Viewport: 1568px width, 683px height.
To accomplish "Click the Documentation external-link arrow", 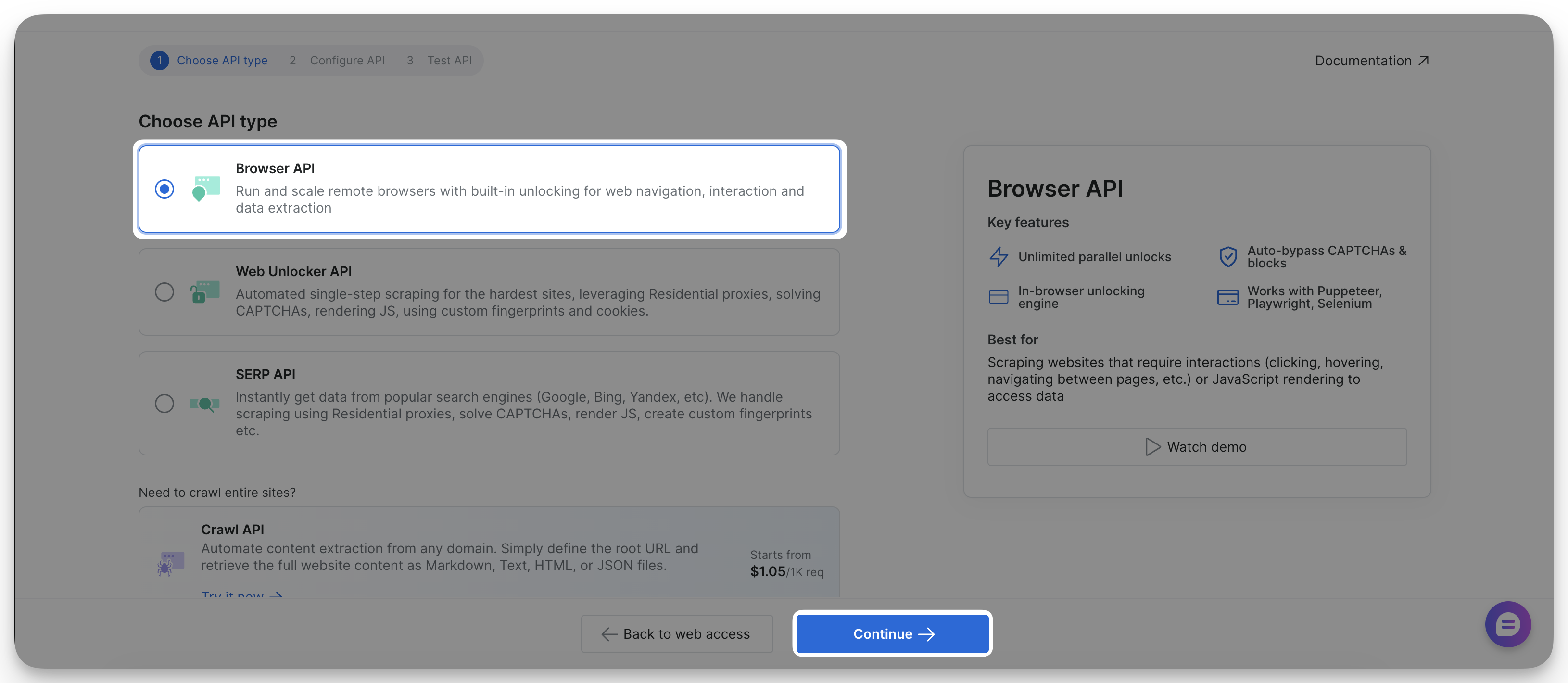I will click(x=1424, y=60).
